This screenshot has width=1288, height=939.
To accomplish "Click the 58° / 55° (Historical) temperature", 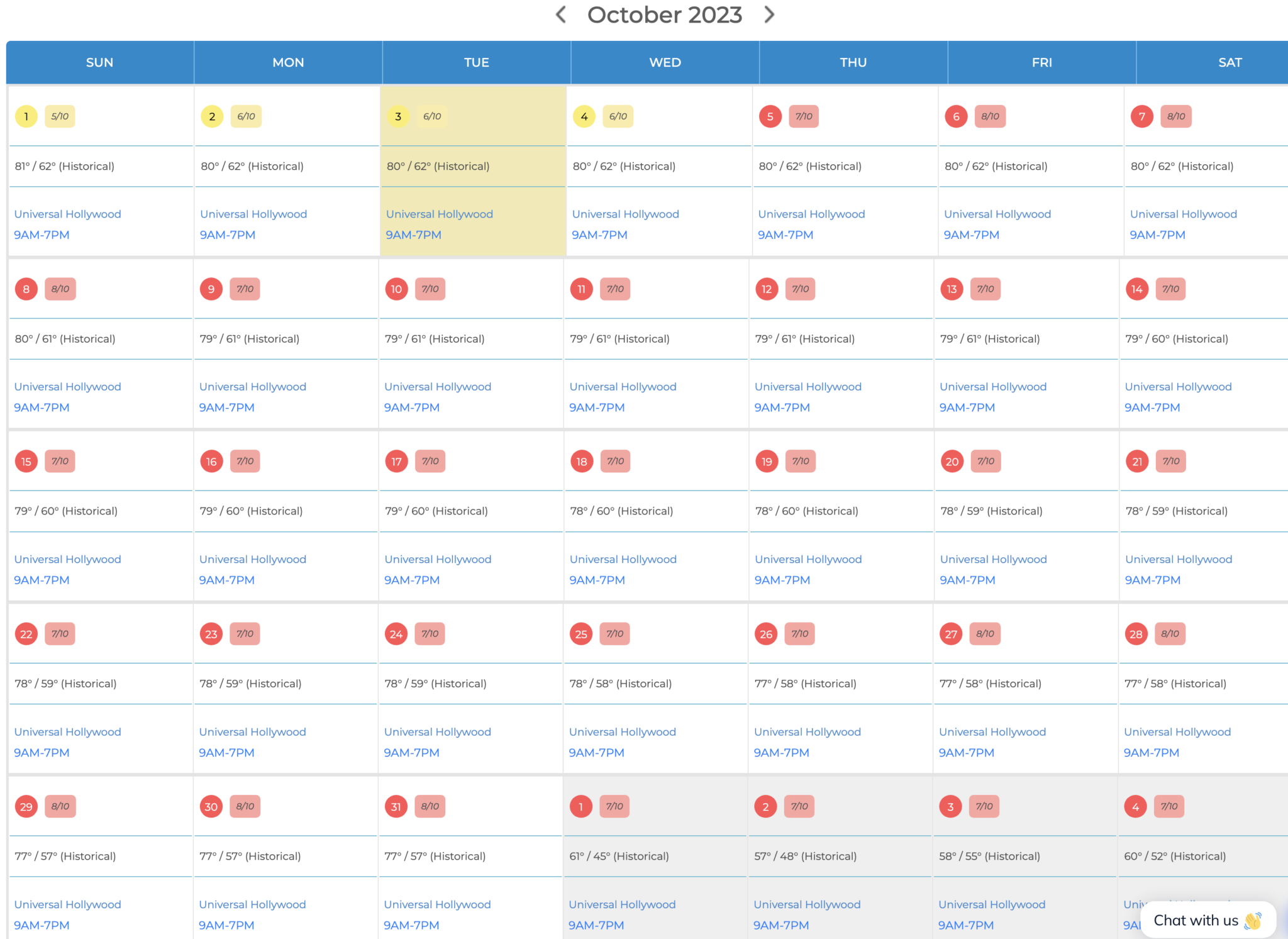I will (x=989, y=856).
